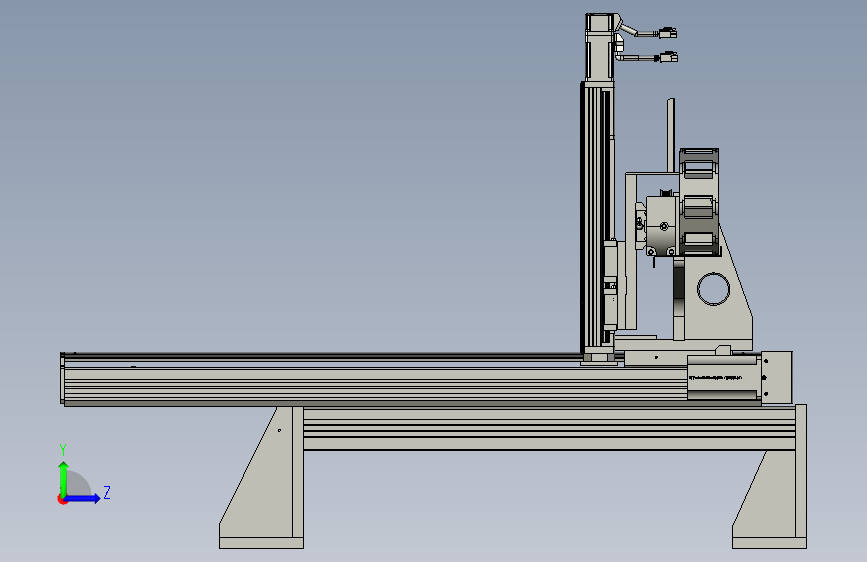Select the left triangular support leg

tap(262, 477)
